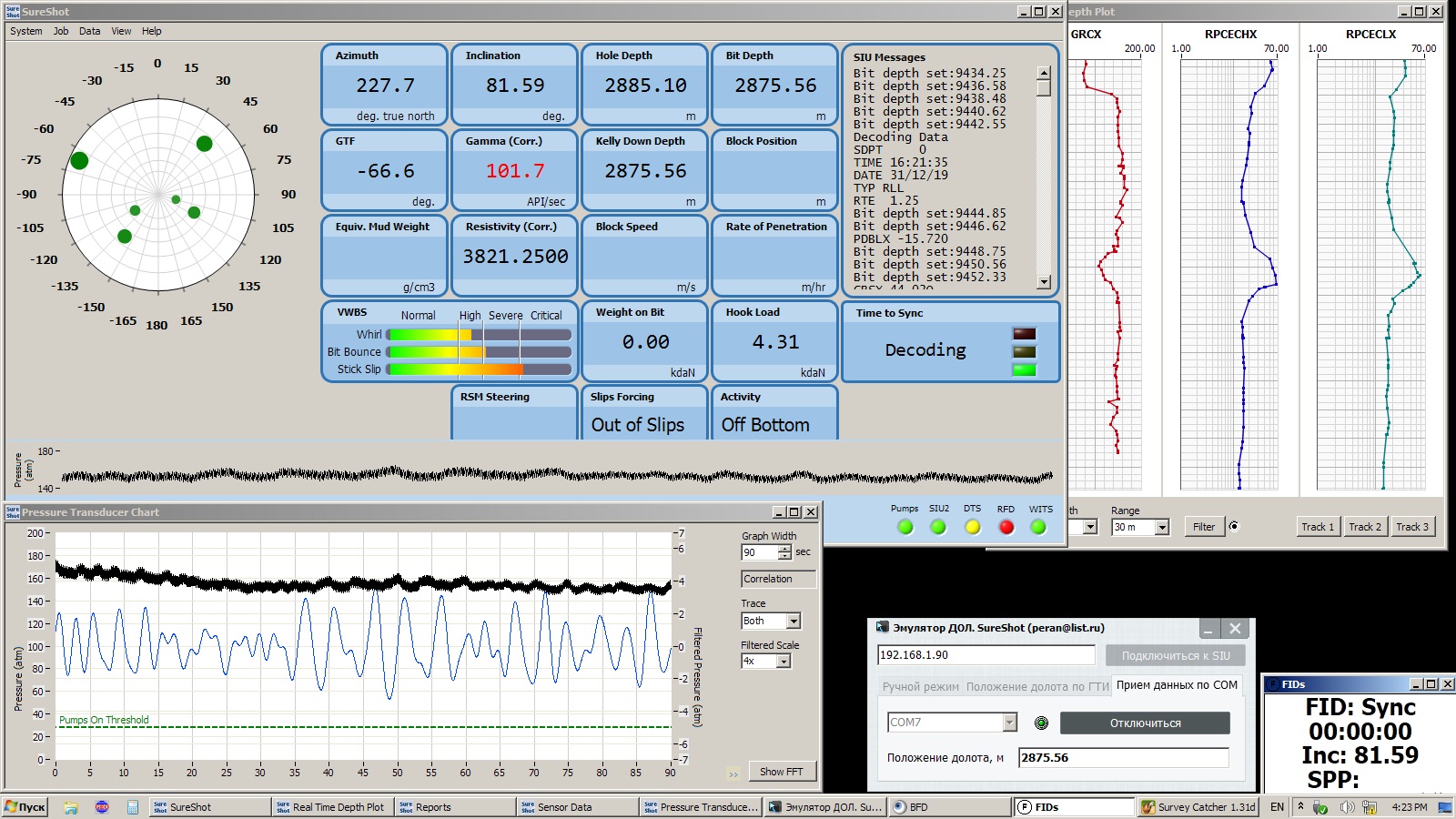Click the Отключиться disconnect button

coord(1145,723)
